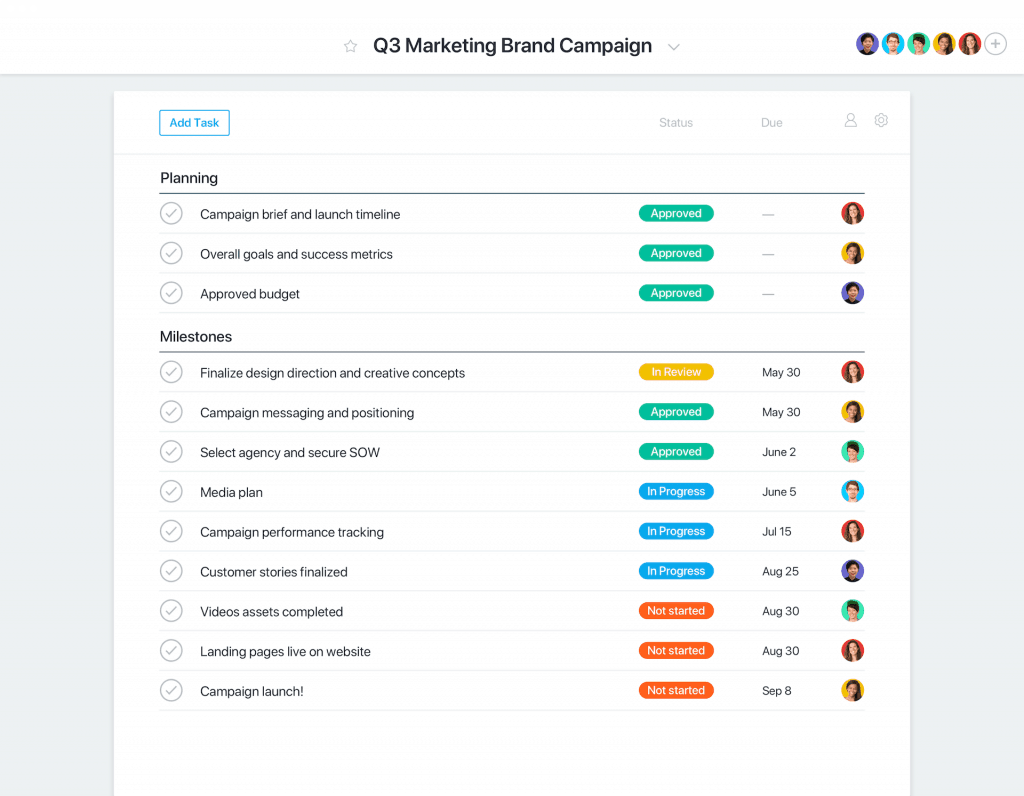Click the Add Task button
Screen dimensions: 1024x796
[194, 122]
